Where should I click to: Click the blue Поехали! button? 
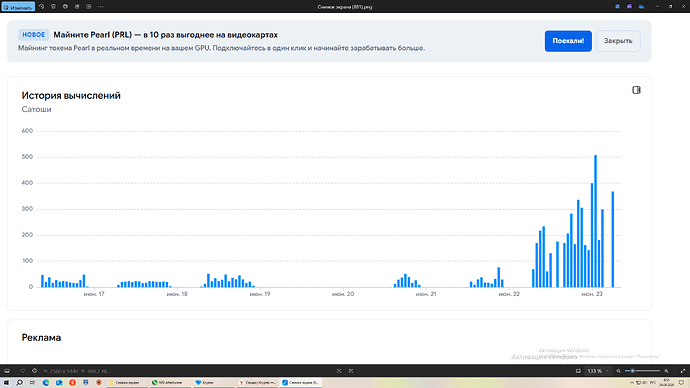click(568, 41)
